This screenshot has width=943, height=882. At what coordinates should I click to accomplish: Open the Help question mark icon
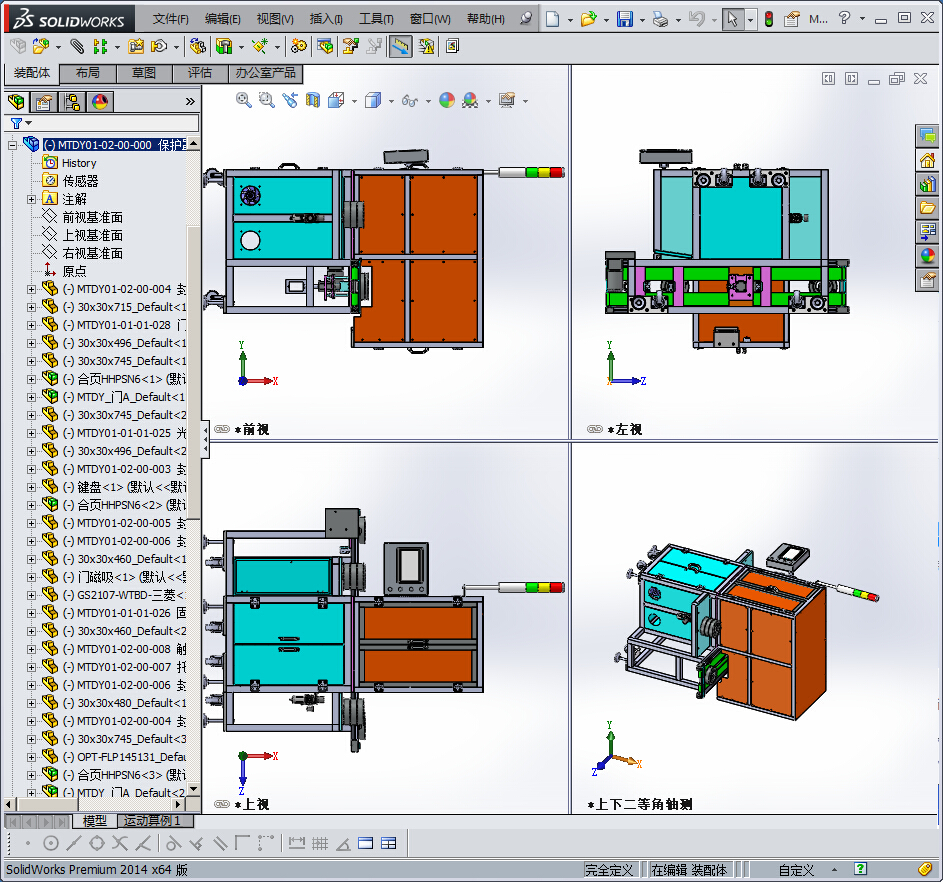[x=844, y=19]
